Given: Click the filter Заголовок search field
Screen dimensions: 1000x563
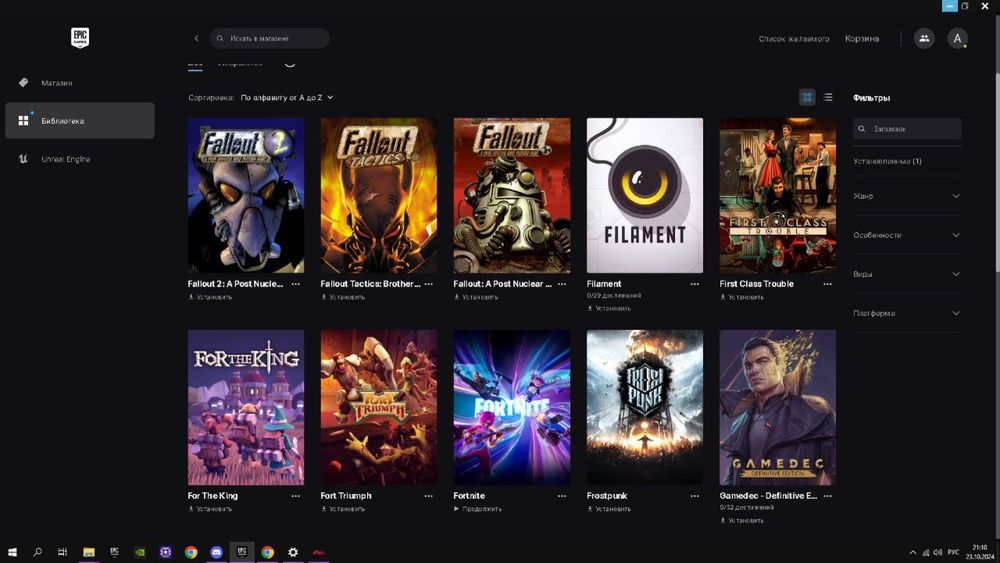Looking at the screenshot, I should click(x=907, y=129).
